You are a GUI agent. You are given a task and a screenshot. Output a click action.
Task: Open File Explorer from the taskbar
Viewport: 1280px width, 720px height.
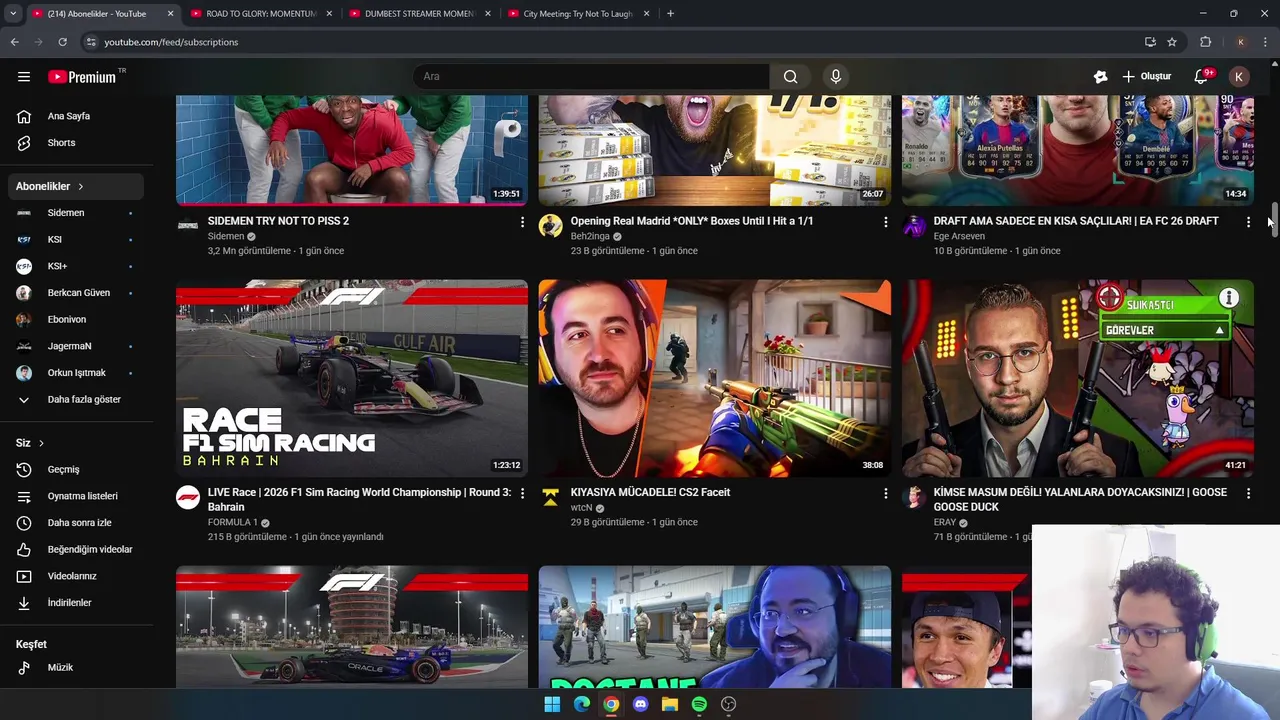point(670,704)
